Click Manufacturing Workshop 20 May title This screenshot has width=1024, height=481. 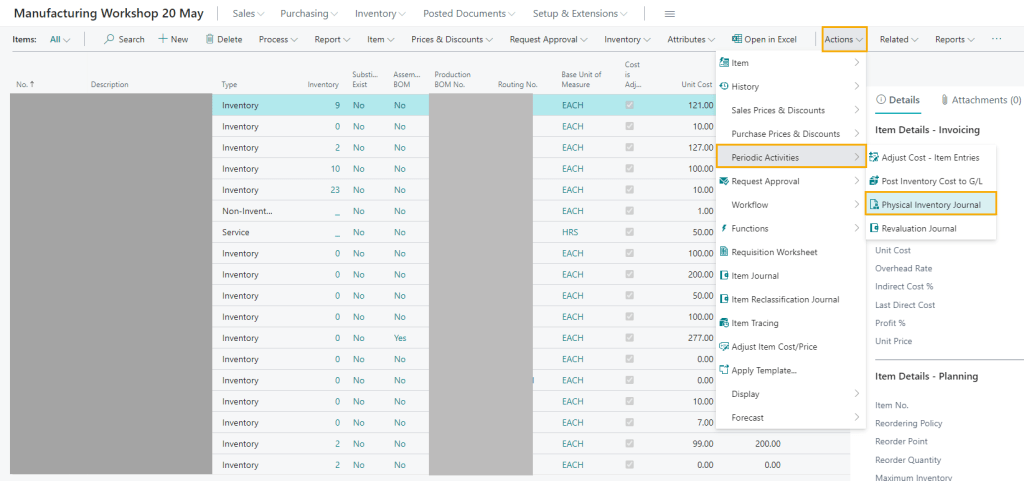coord(108,14)
